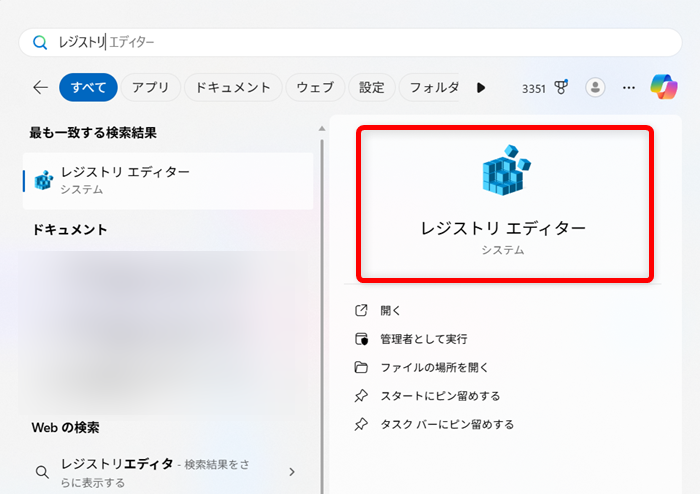Screen dimensions: 700x494
Task: Switch to the アプリ filter tab
Action: pos(150,87)
